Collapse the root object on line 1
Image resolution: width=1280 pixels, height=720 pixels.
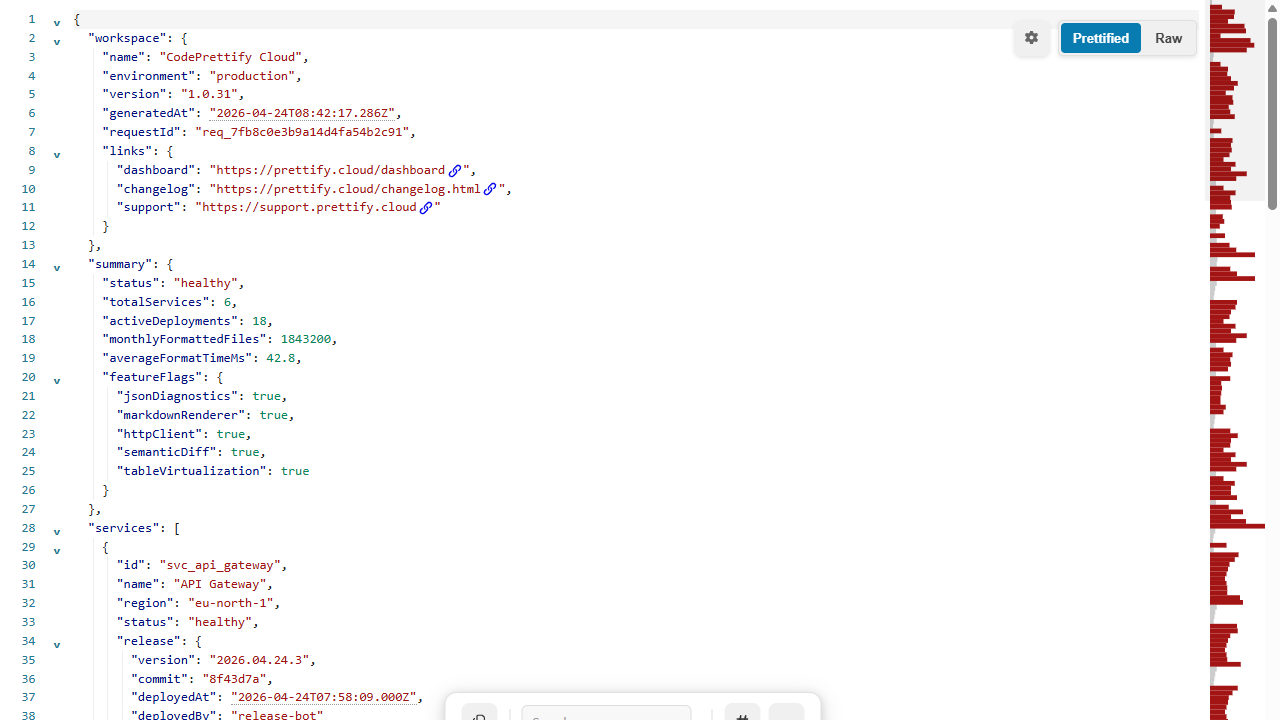click(x=57, y=23)
